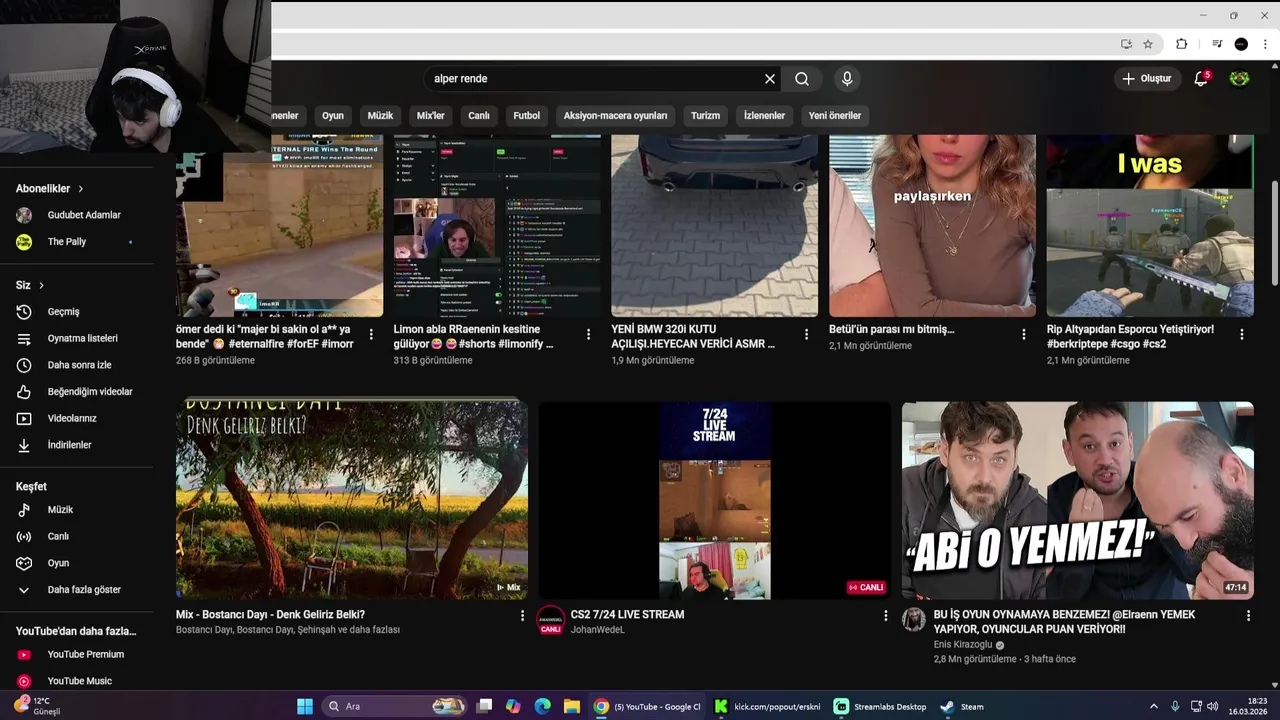Open options for YENİ BMW 320i short
The height and width of the screenshot is (720, 1280).
click(x=806, y=334)
